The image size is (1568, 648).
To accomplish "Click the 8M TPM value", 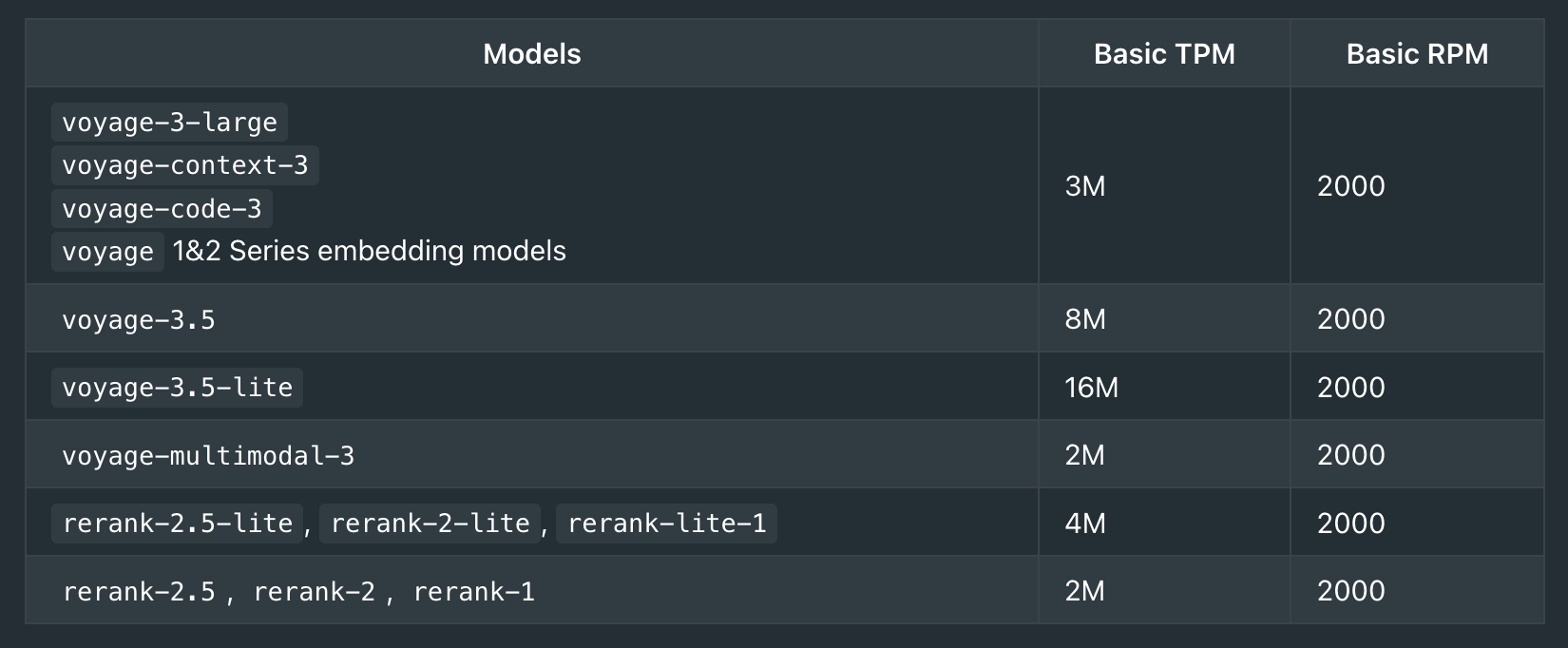I will [1085, 319].
